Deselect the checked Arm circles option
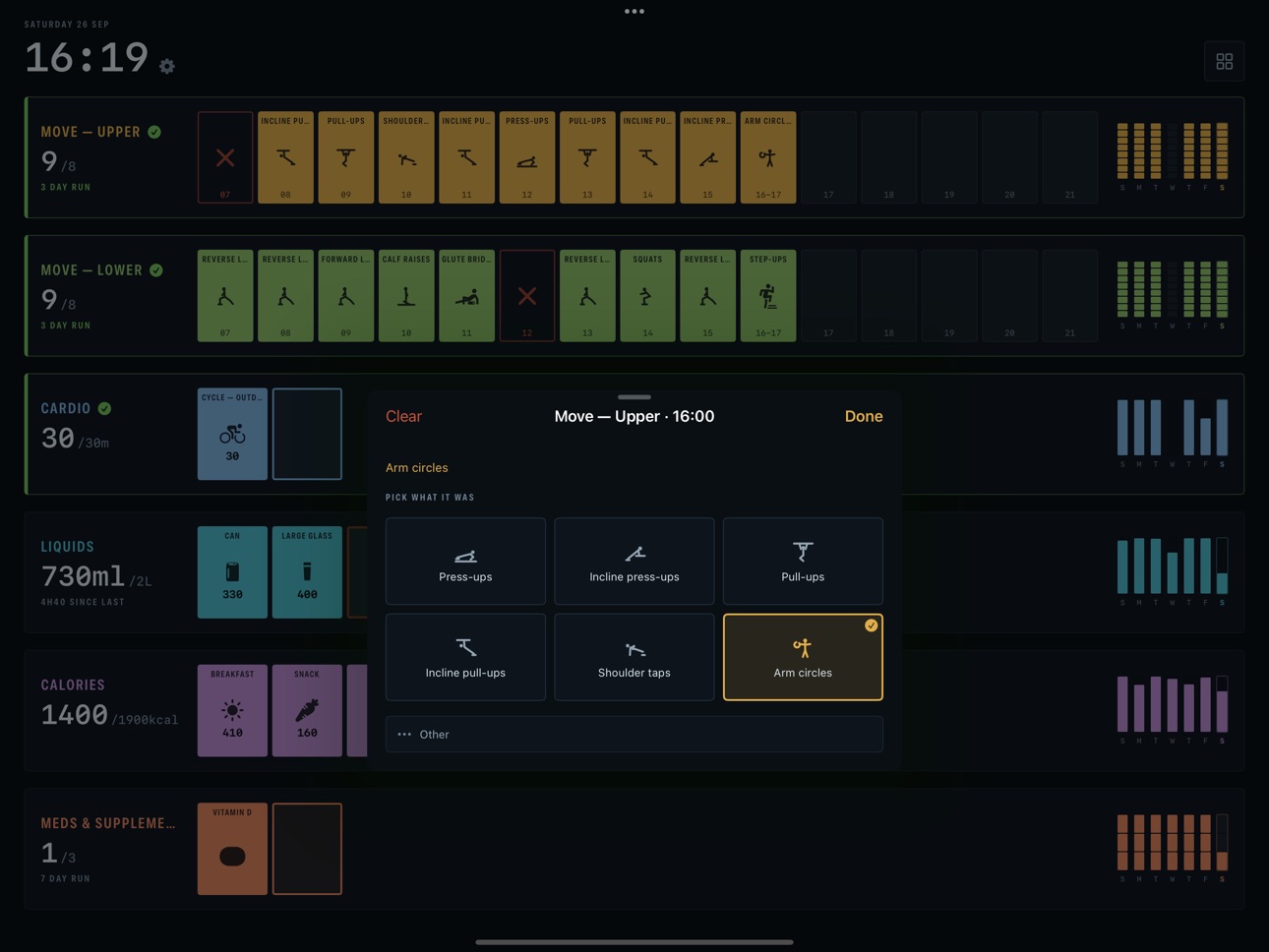Viewport: 1269px width, 952px height. point(803,657)
